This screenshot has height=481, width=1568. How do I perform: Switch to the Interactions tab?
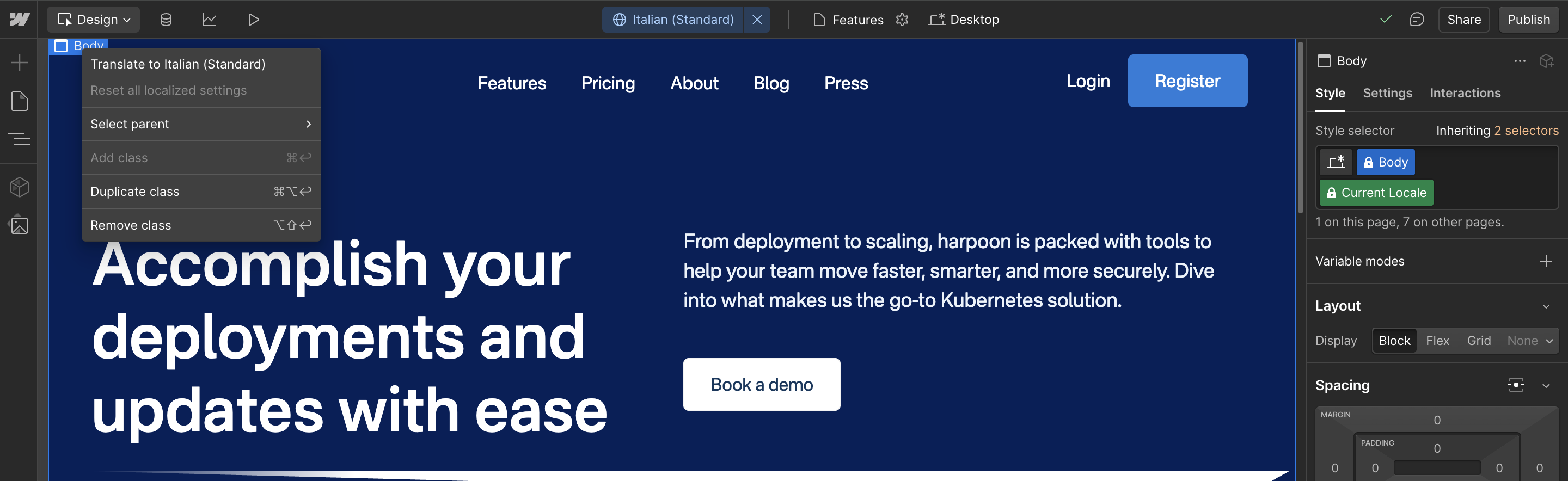point(1465,93)
